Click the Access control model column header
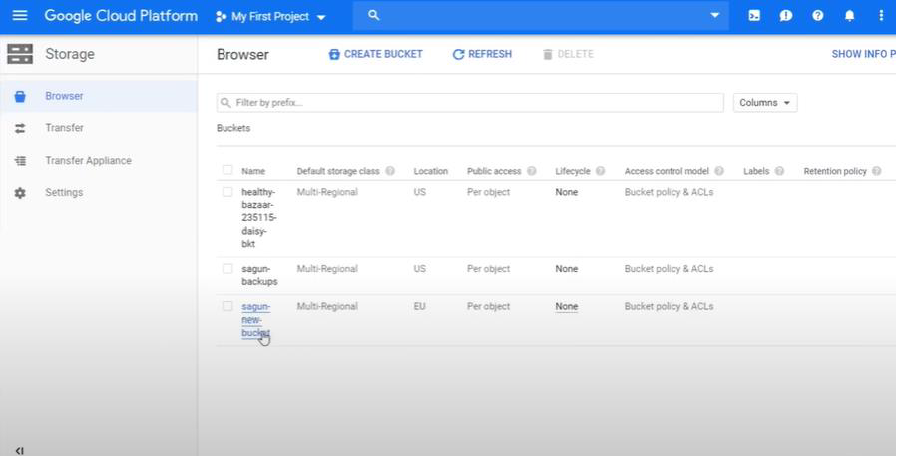The height and width of the screenshot is (456, 898). click(667, 171)
